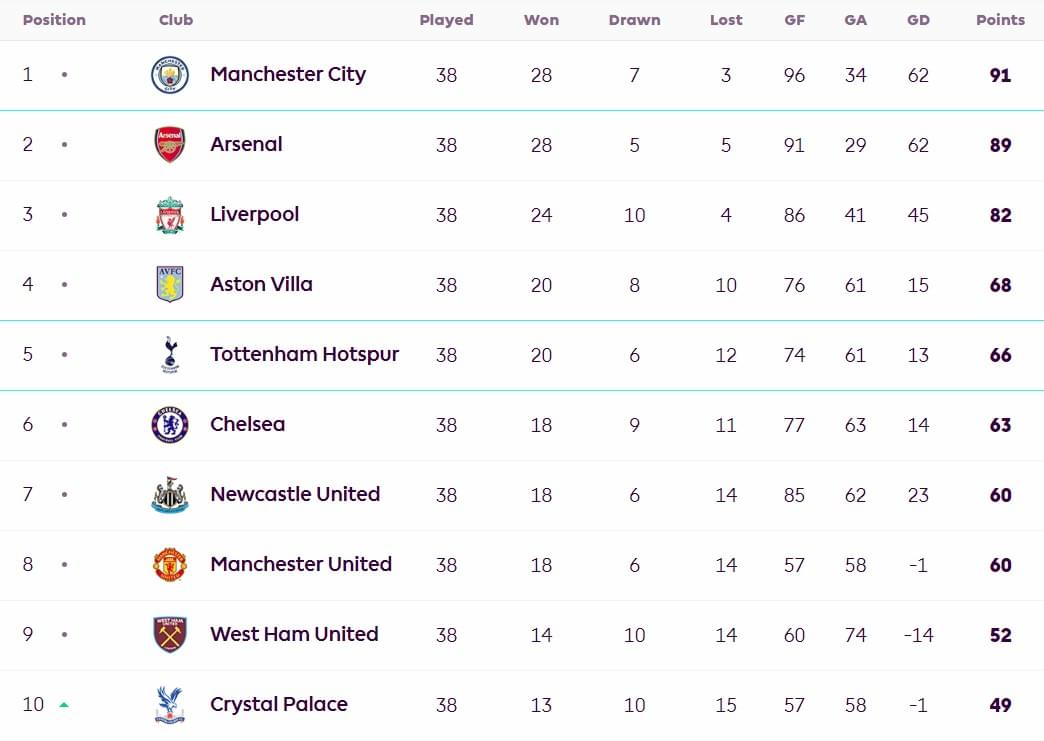Screen dimensions: 1044x741
Task: Click the Tottenham Hotspur cockerel crest
Action: (x=170, y=354)
